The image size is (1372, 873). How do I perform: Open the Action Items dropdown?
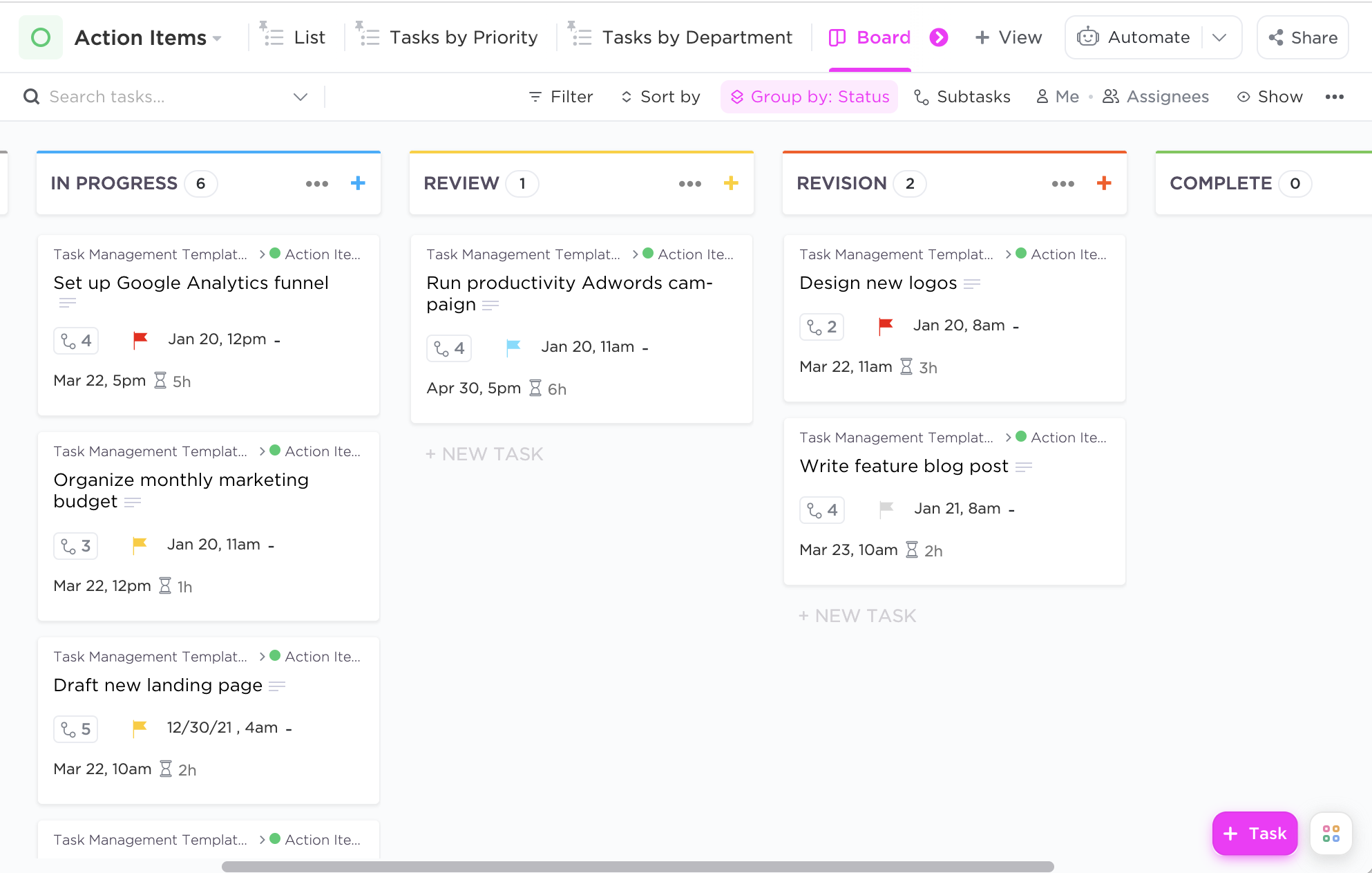(218, 38)
